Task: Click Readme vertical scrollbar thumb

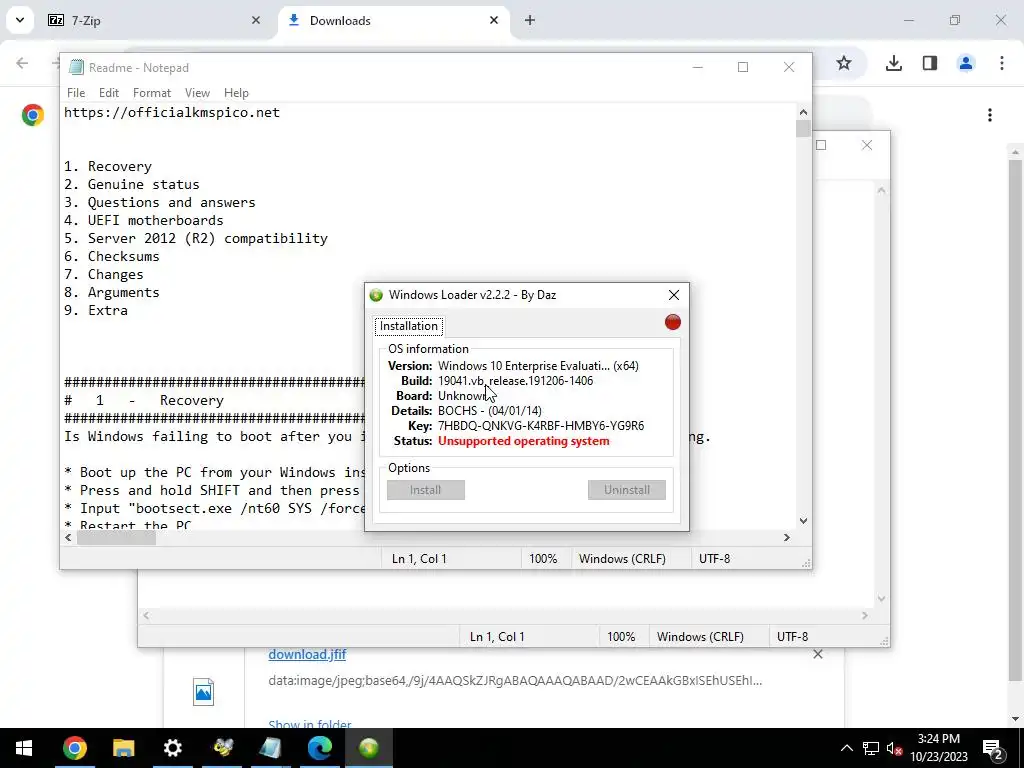Action: [x=803, y=129]
